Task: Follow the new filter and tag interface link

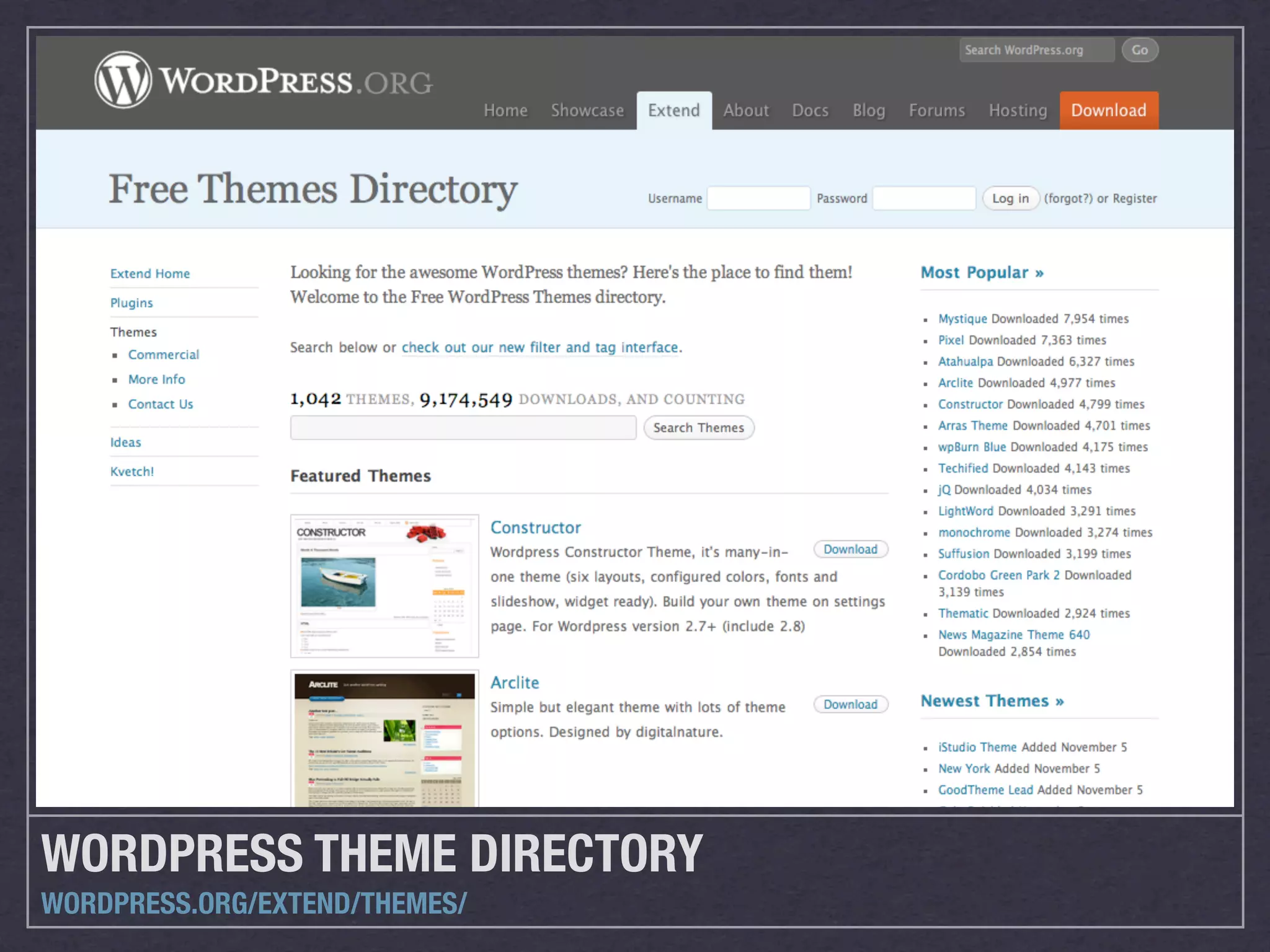Action: pos(540,348)
